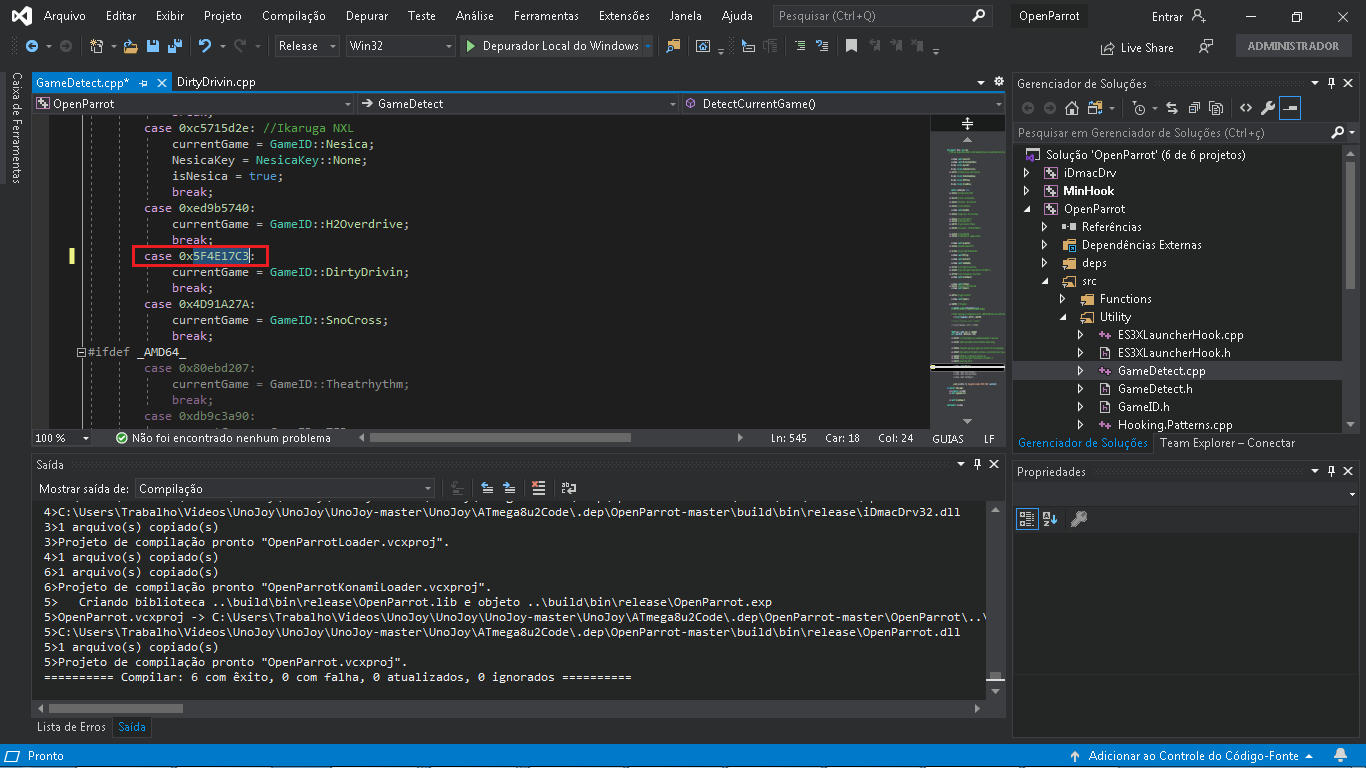Click the ADMINISTRADOR badge button
1366x768 pixels.
1293,46
